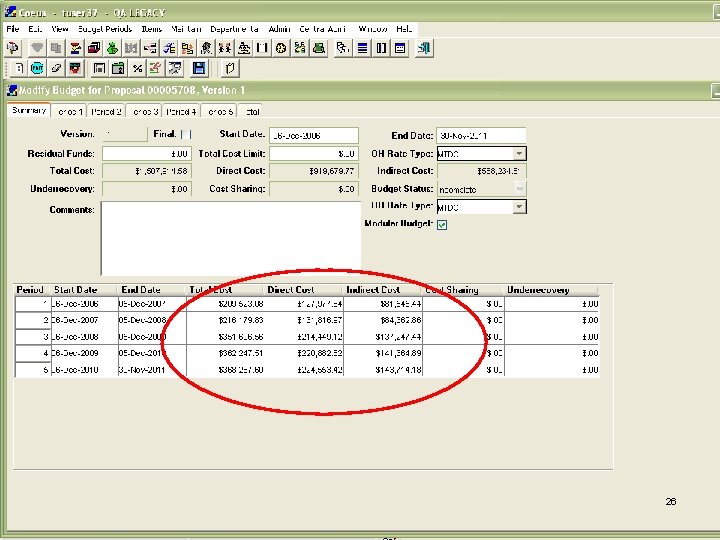Viewport: 720px width, 540px height.
Task: Click the vertical tile windows icon
Action: pyautogui.click(x=381, y=48)
